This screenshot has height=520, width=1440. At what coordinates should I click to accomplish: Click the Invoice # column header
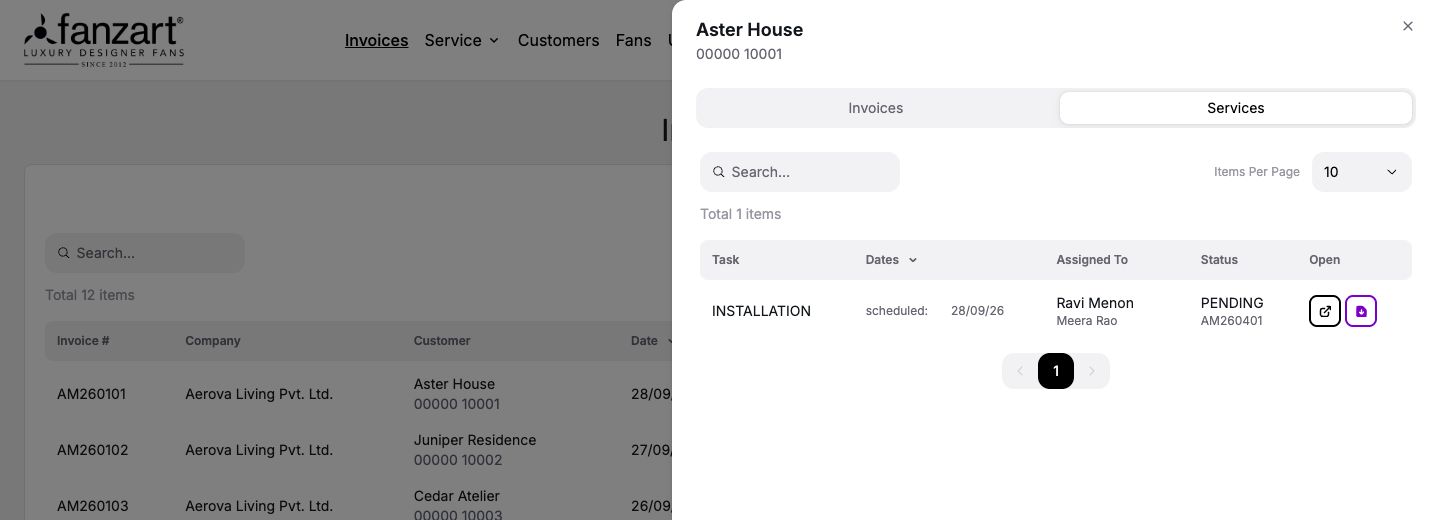click(x=83, y=341)
